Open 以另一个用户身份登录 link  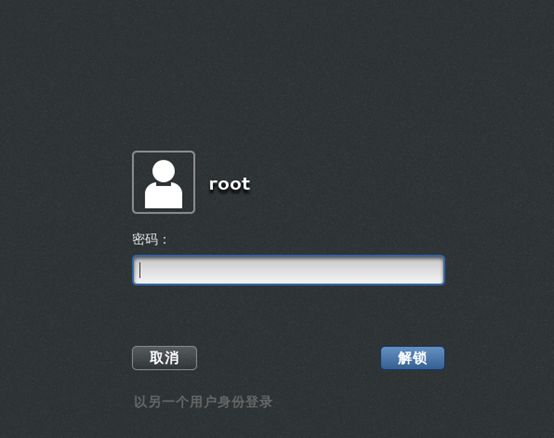pyautogui.click(x=203, y=402)
